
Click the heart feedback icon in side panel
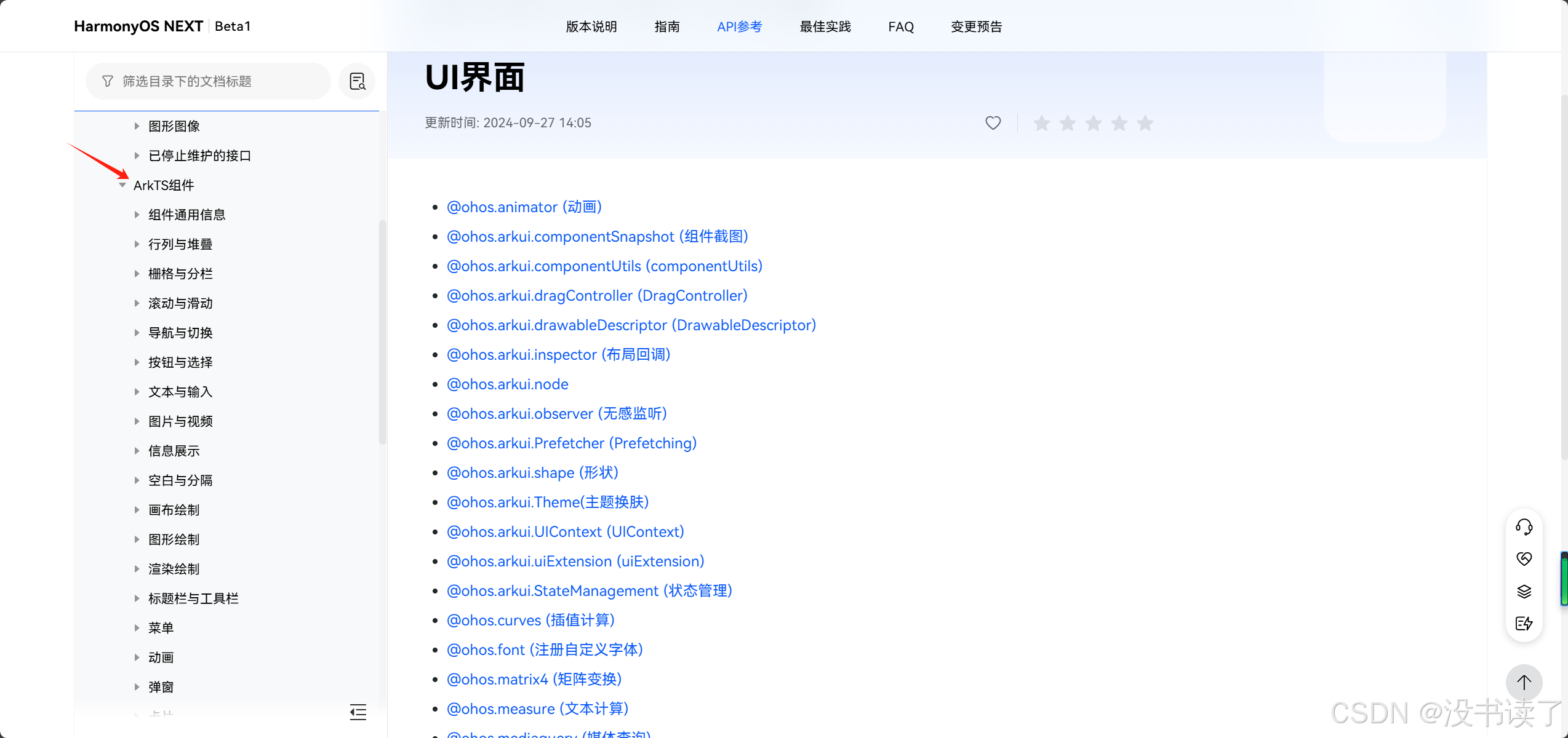pyautogui.click(x=1524, y=558)
